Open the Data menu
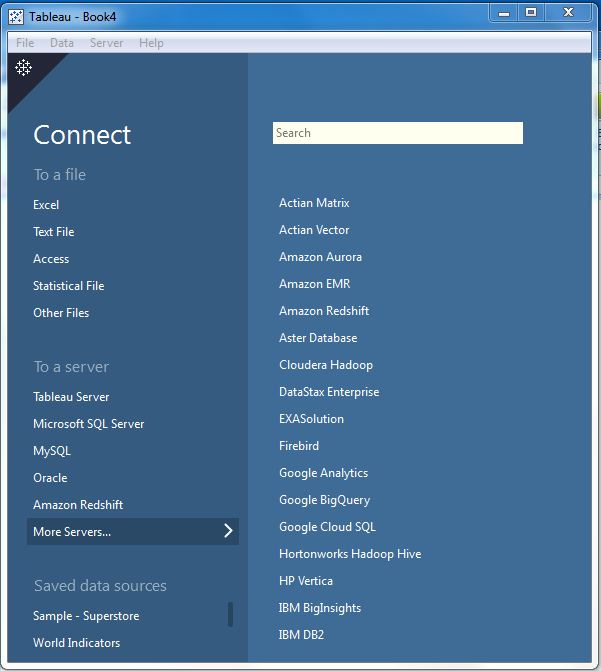This screenshot has height=671, width=601. pos(62,43)
